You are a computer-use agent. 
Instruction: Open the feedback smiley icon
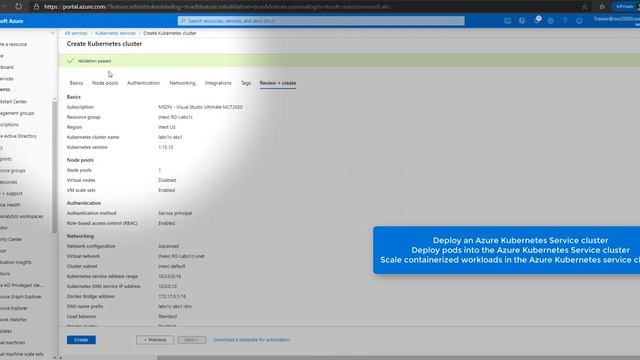click(579, 21)
